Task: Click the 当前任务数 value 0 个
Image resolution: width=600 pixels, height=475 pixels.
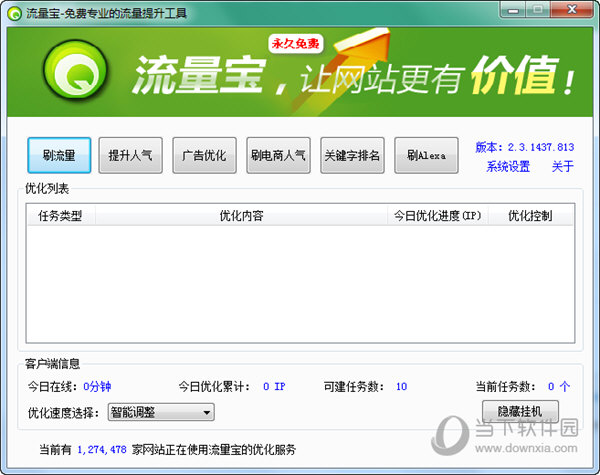Action: click(559, 387)
